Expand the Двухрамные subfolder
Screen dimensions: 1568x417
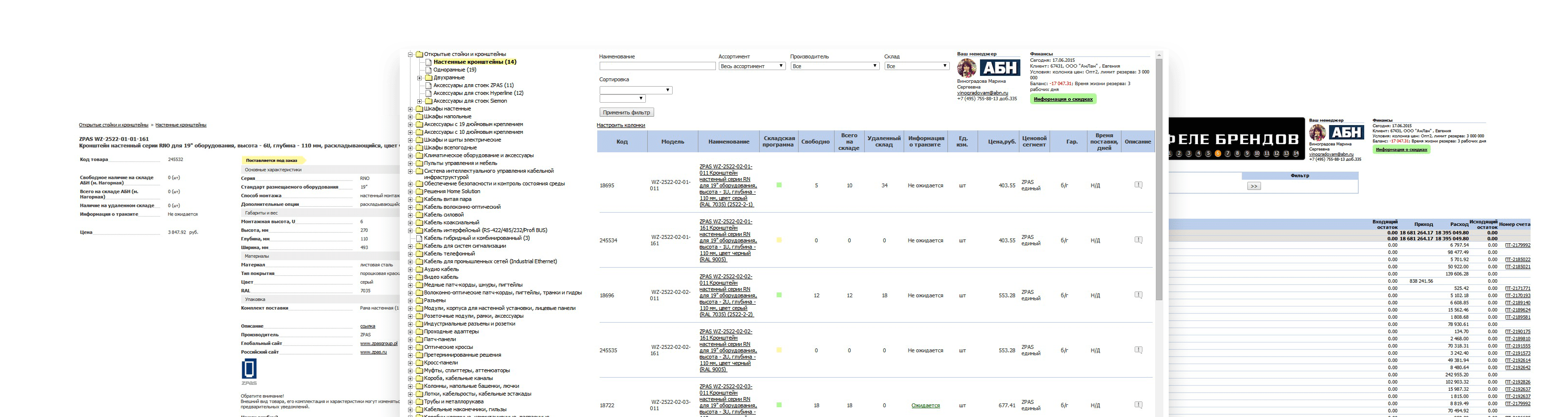pos(419,78)
